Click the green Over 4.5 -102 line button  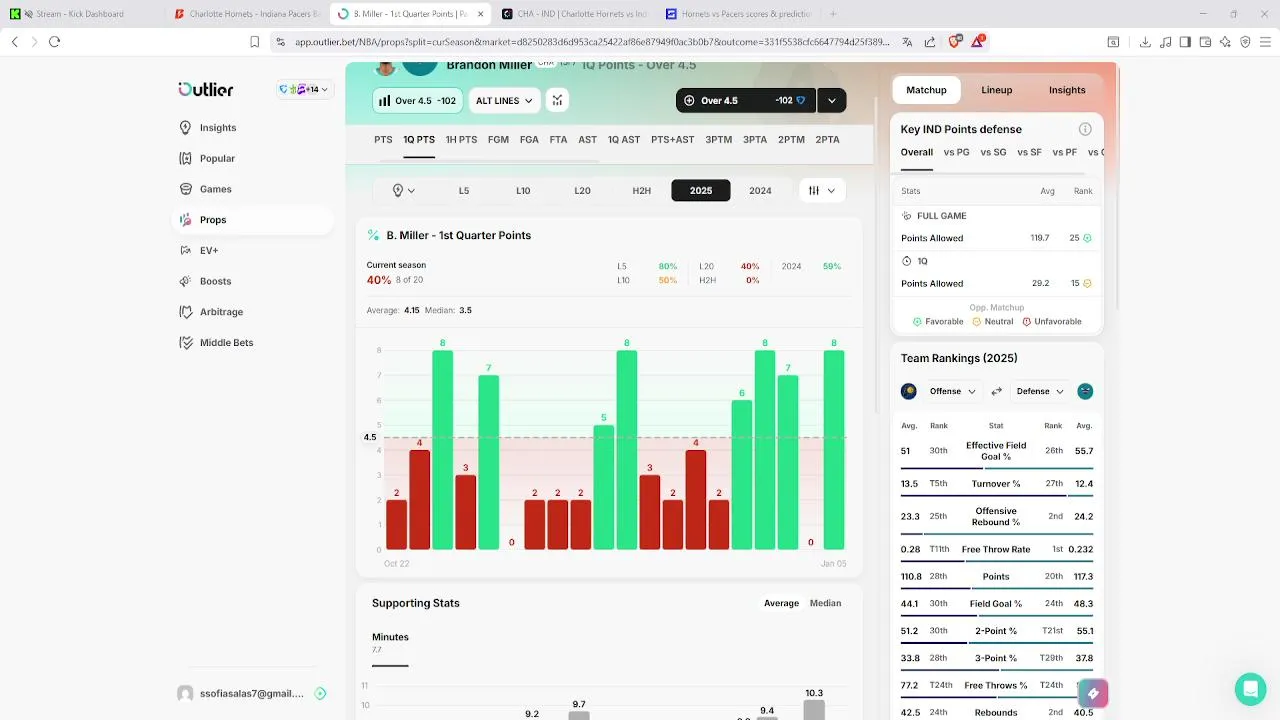click(417, 100)
